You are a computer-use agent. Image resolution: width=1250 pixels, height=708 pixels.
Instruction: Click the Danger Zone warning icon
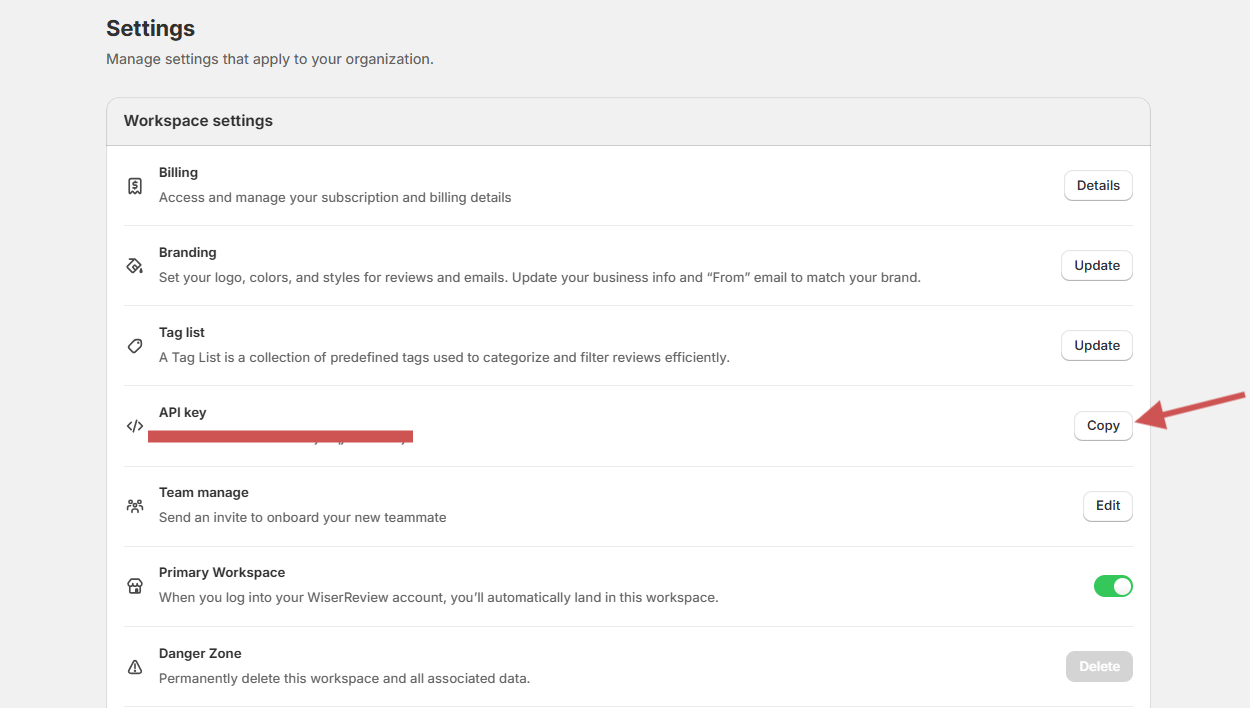point(135,667)
